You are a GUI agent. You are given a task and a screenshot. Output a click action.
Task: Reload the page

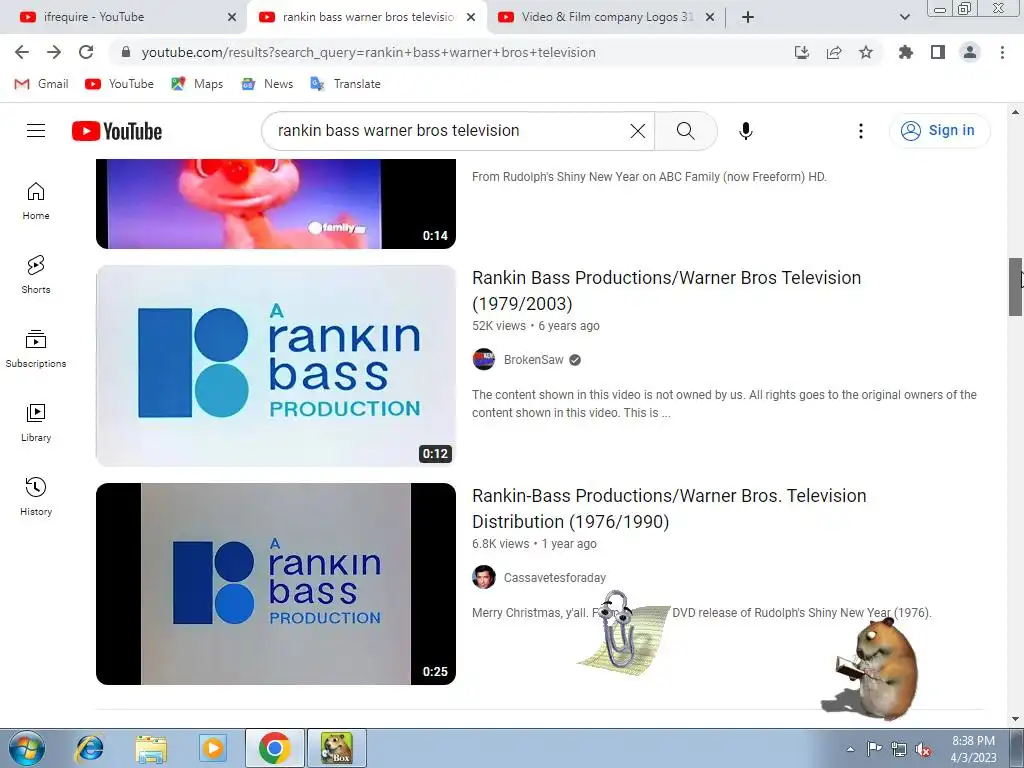86,52
